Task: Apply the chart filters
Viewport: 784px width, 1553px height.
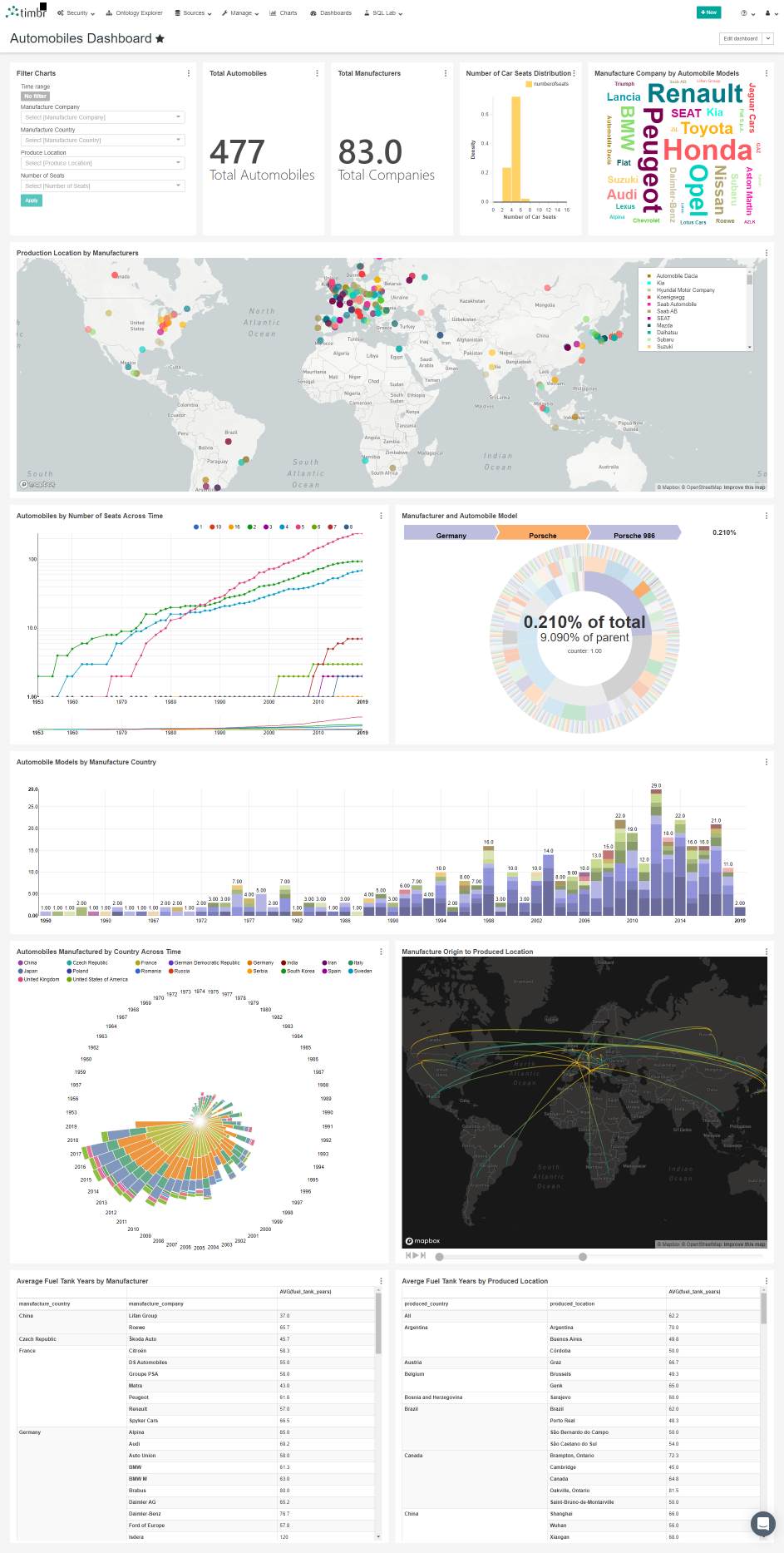Action: click(32, 200)
